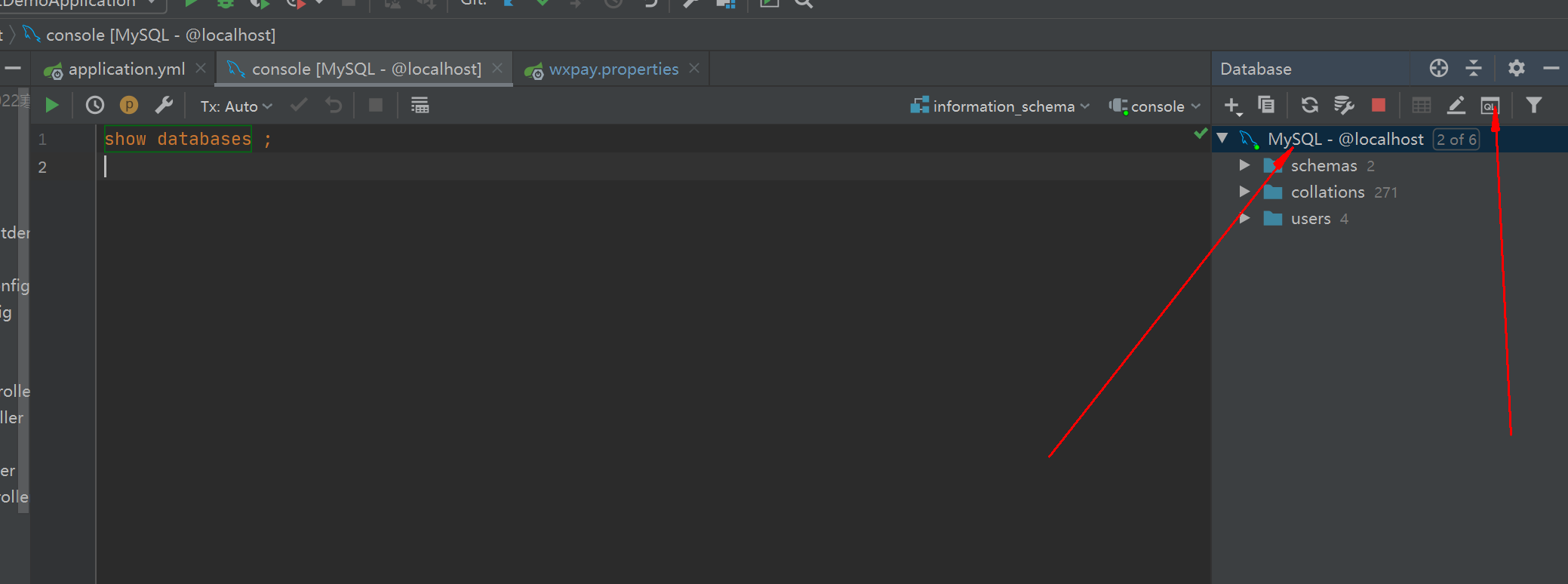Viewport: 1568px width, 584px height.
Task: Hide left panel with minus icon beside tabs
Action: click(13, 69)
